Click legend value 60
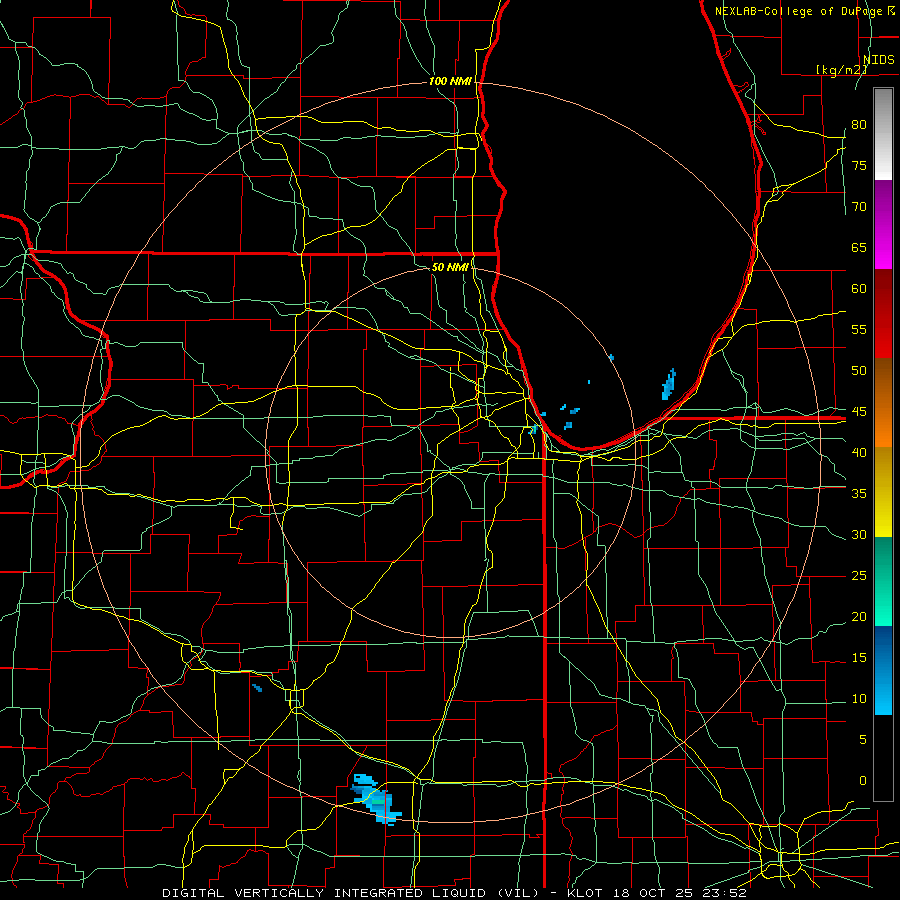Image resolution: width=900 pixels, height=900 pixels. click(x=859, y=289)
